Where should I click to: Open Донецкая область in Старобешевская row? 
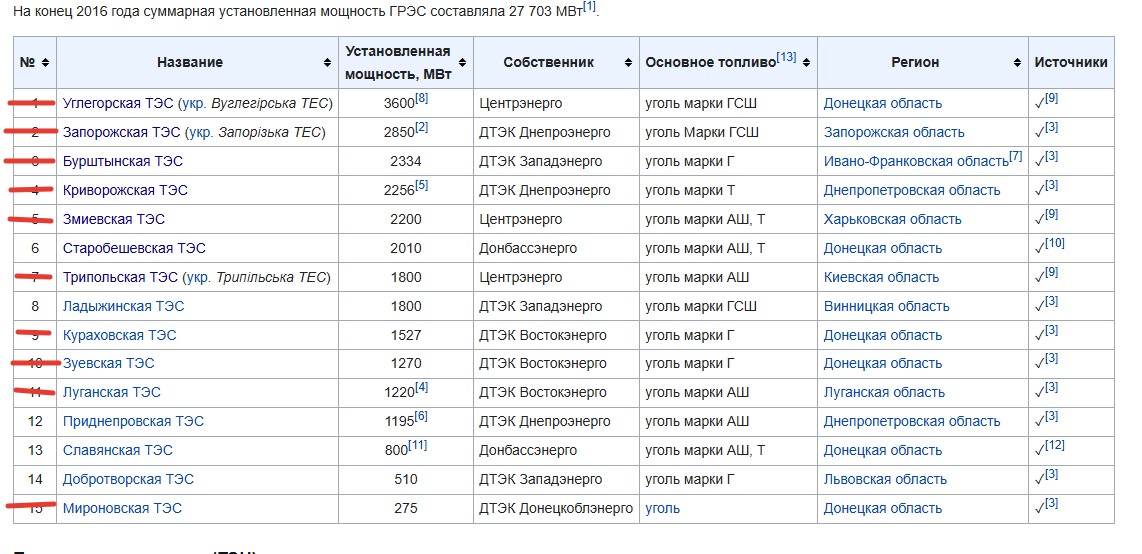click(x=883, y=248)
